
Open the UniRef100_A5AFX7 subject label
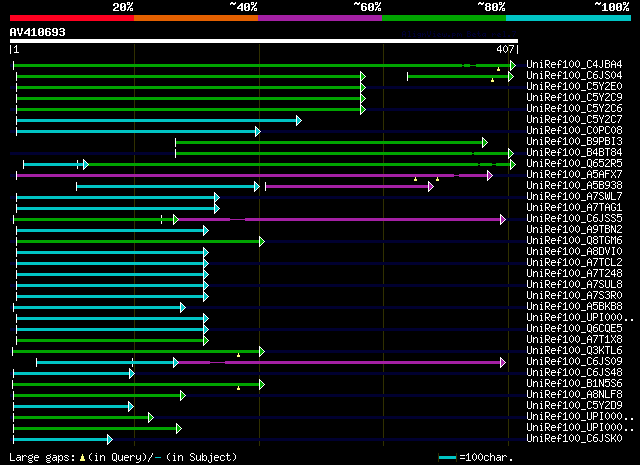(574, 175)
